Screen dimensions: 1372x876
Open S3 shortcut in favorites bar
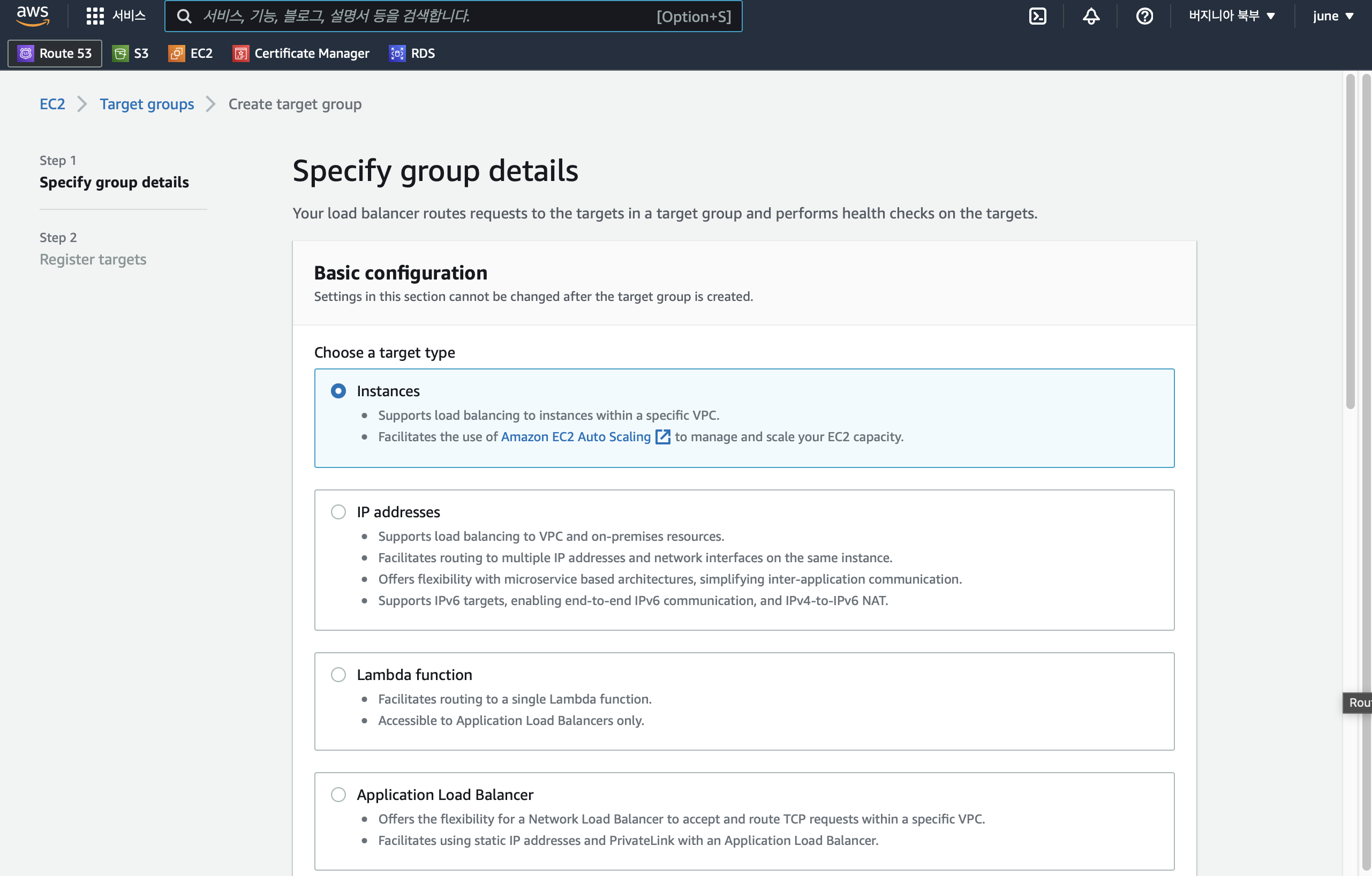131,54
